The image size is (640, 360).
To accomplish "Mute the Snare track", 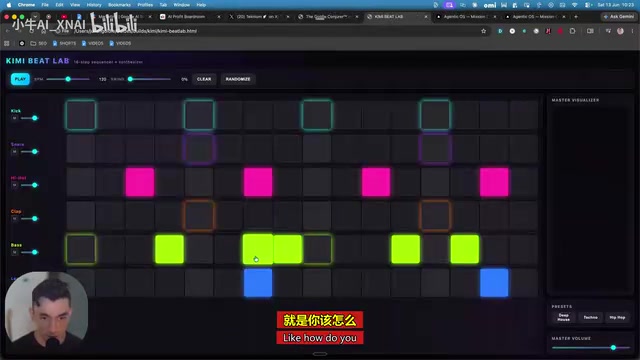I will click(x=15, y=151).
